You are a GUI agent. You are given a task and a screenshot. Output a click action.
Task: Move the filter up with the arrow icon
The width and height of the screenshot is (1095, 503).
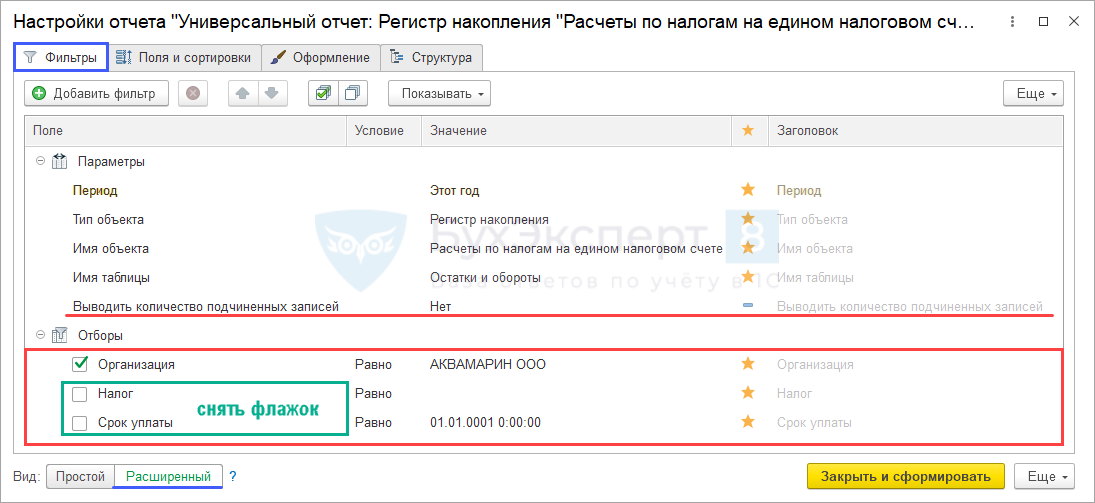(243, 94)
